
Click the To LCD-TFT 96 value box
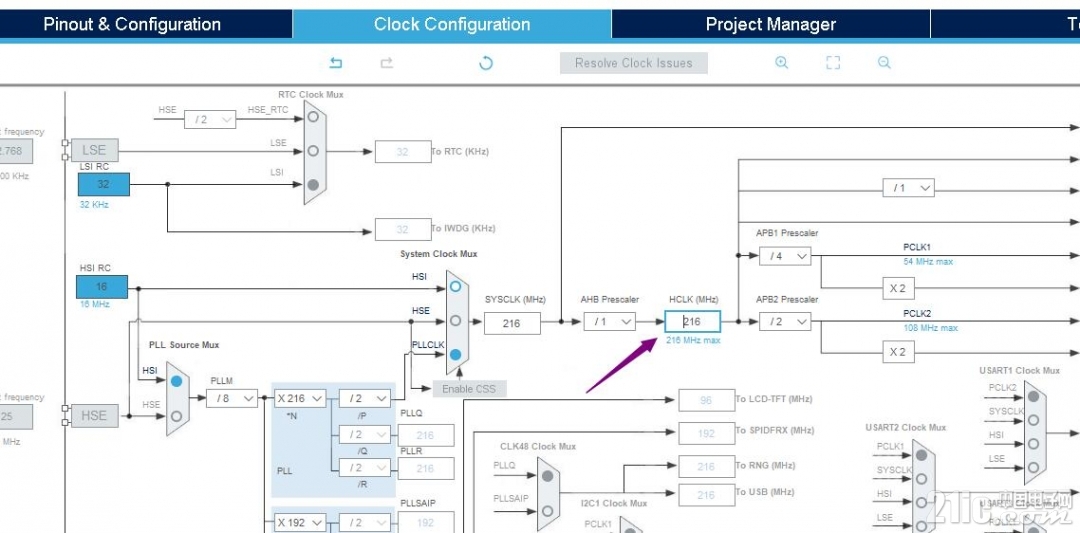[x=707, y=400]
